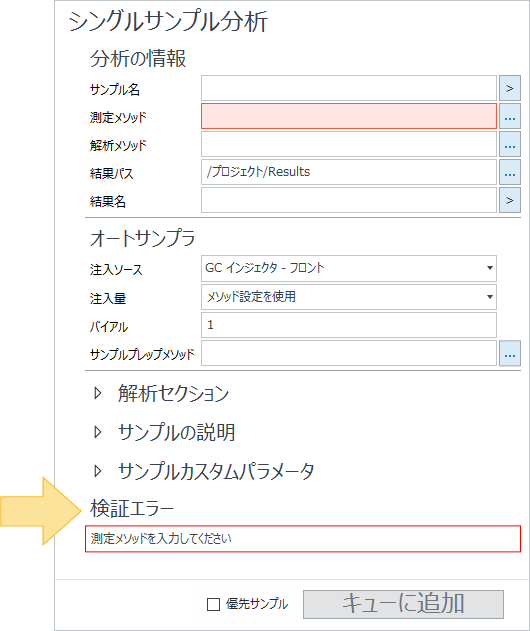Click the 解析メソッド input field
The image size is (530, 631).
[x=349, y=144]
